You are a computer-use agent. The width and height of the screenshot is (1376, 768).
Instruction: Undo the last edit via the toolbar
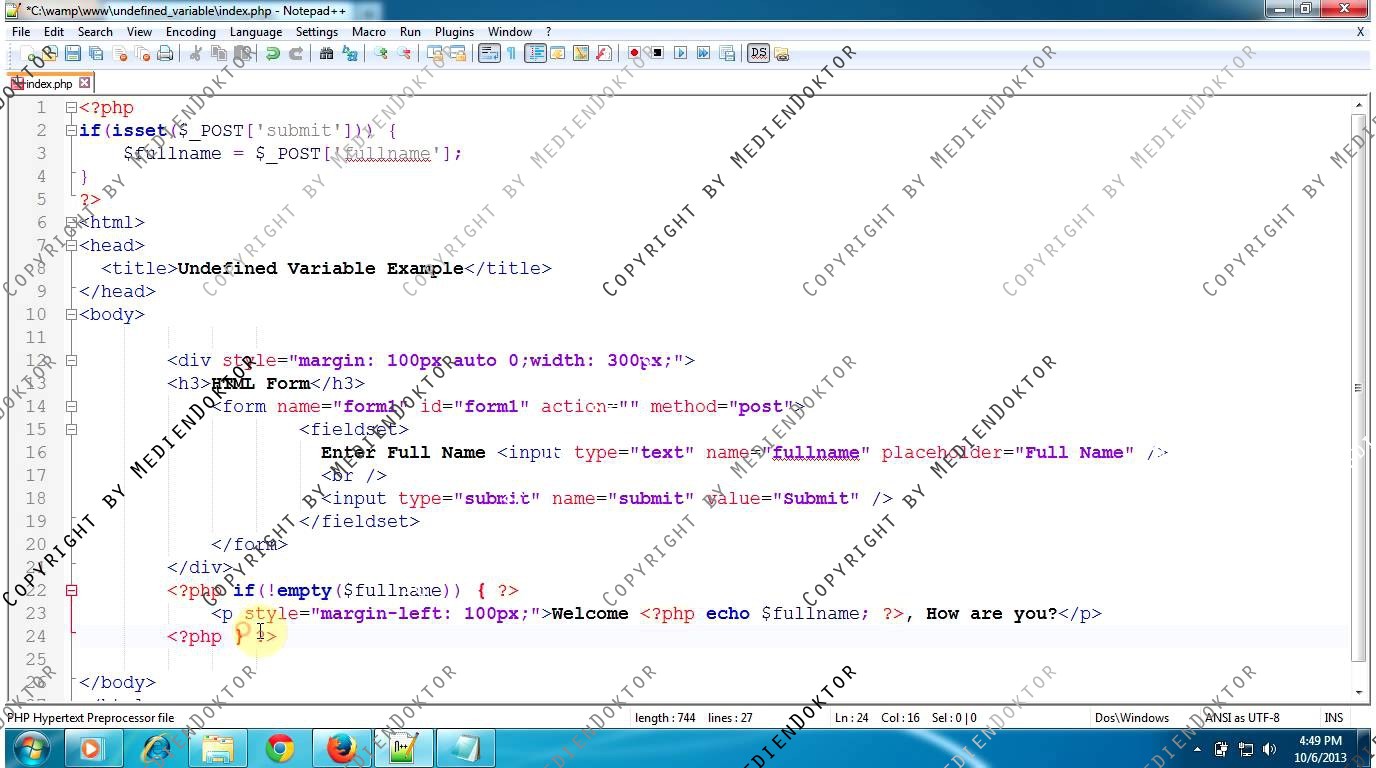coord(272,54)
